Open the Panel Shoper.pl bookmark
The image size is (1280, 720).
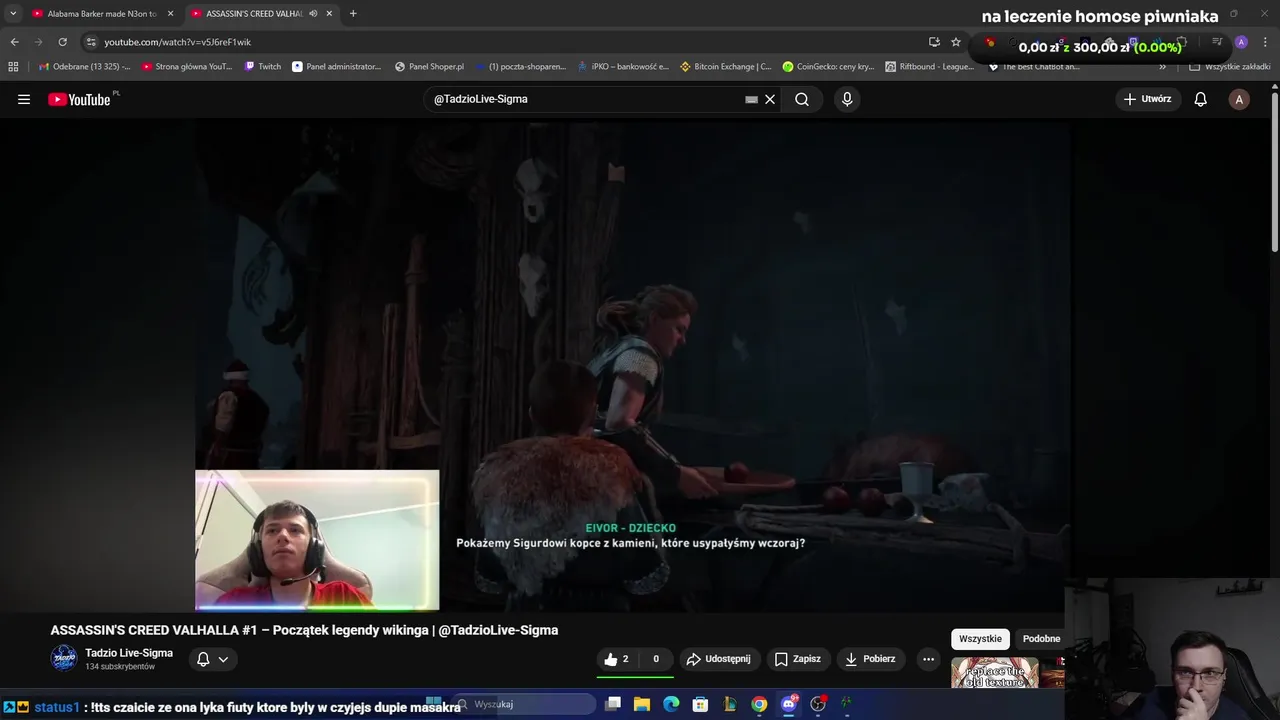[430, 67]
